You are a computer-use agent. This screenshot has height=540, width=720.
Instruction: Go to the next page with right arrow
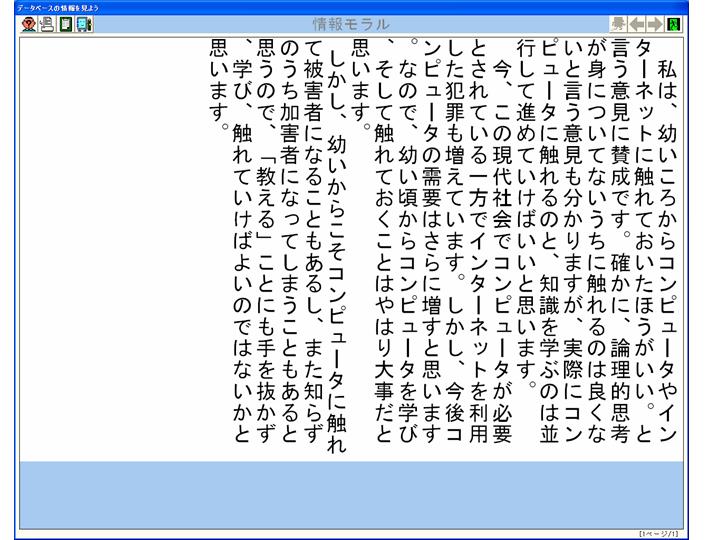coord(656,24)
